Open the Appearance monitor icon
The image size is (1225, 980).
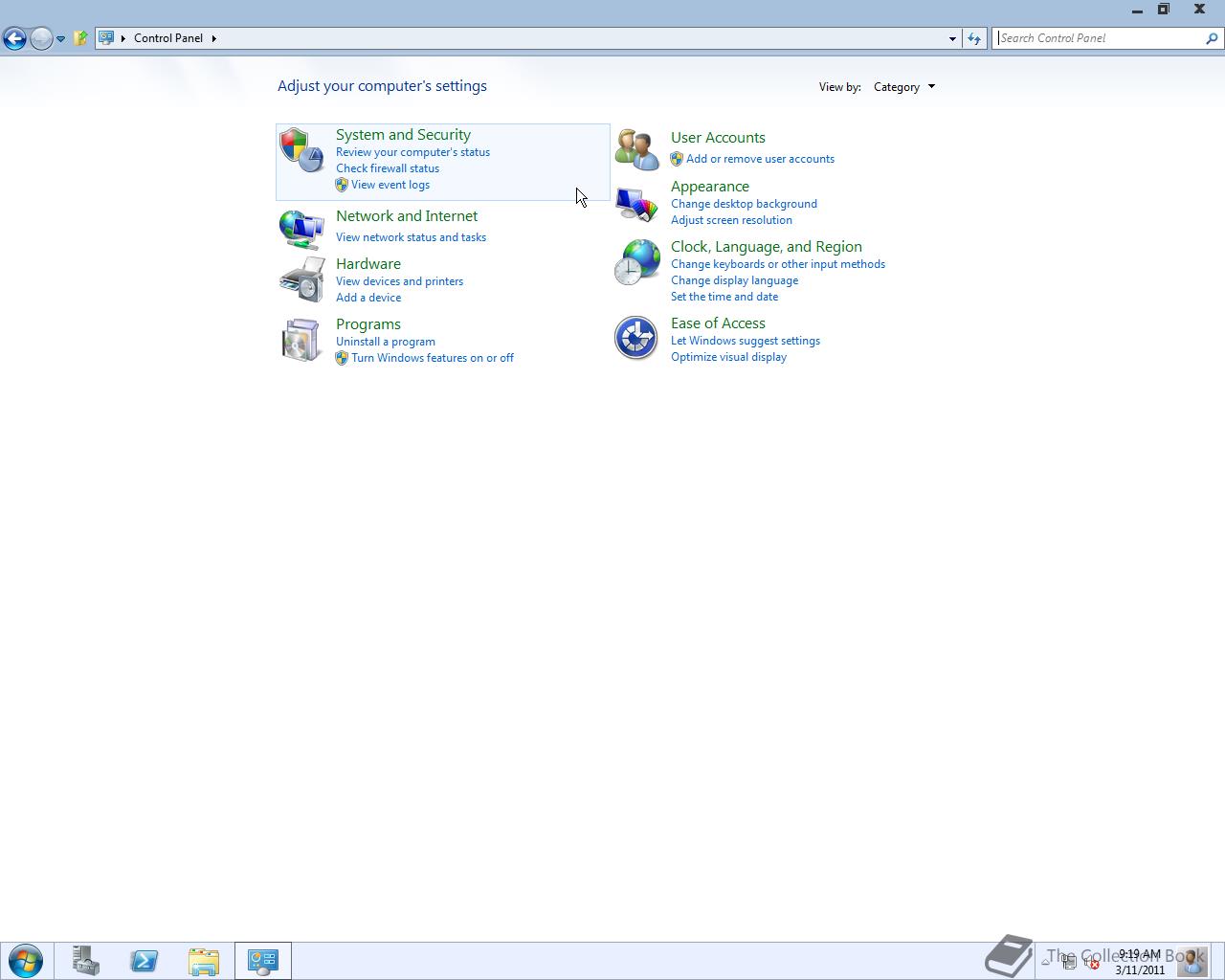pyautogui.click(x=636, y=203)
